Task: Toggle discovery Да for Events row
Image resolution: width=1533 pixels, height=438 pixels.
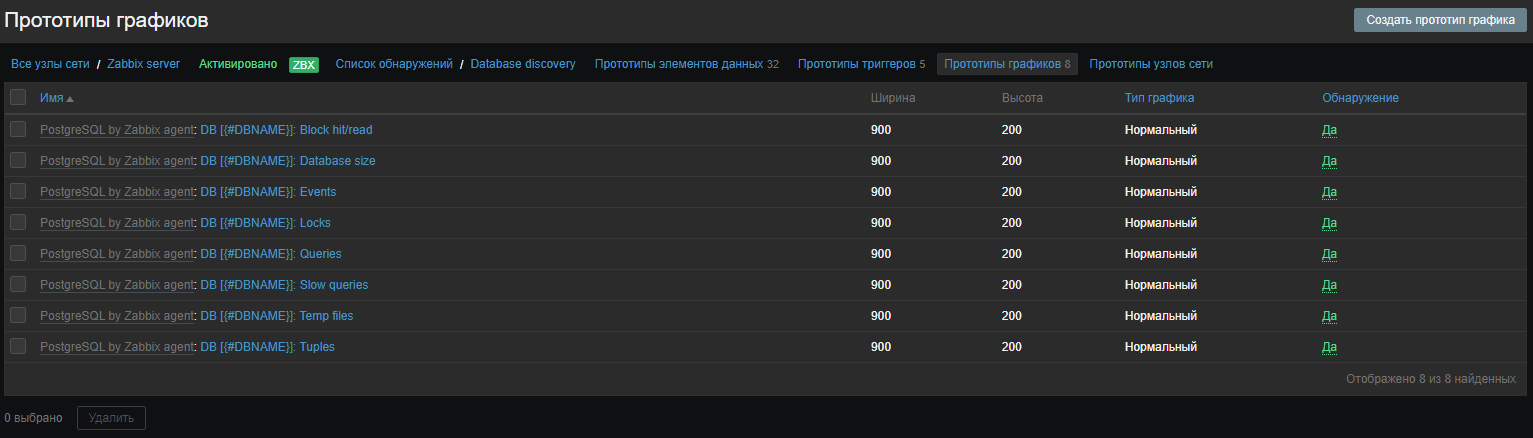Action: 1329,192
